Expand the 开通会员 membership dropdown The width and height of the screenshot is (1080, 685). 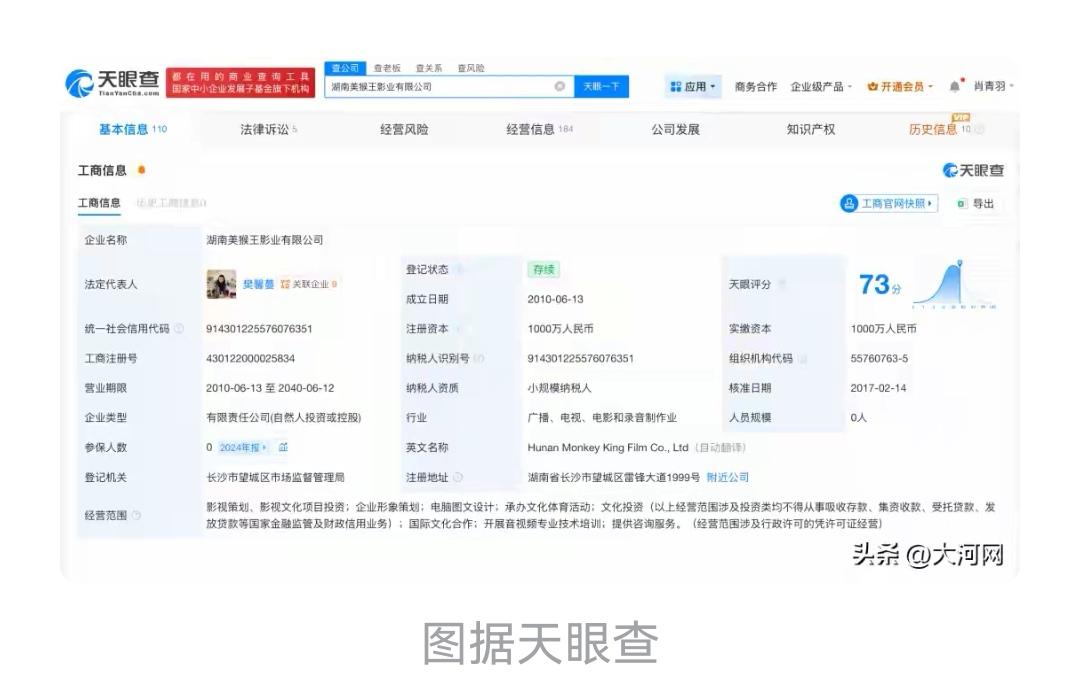[900, 87]
